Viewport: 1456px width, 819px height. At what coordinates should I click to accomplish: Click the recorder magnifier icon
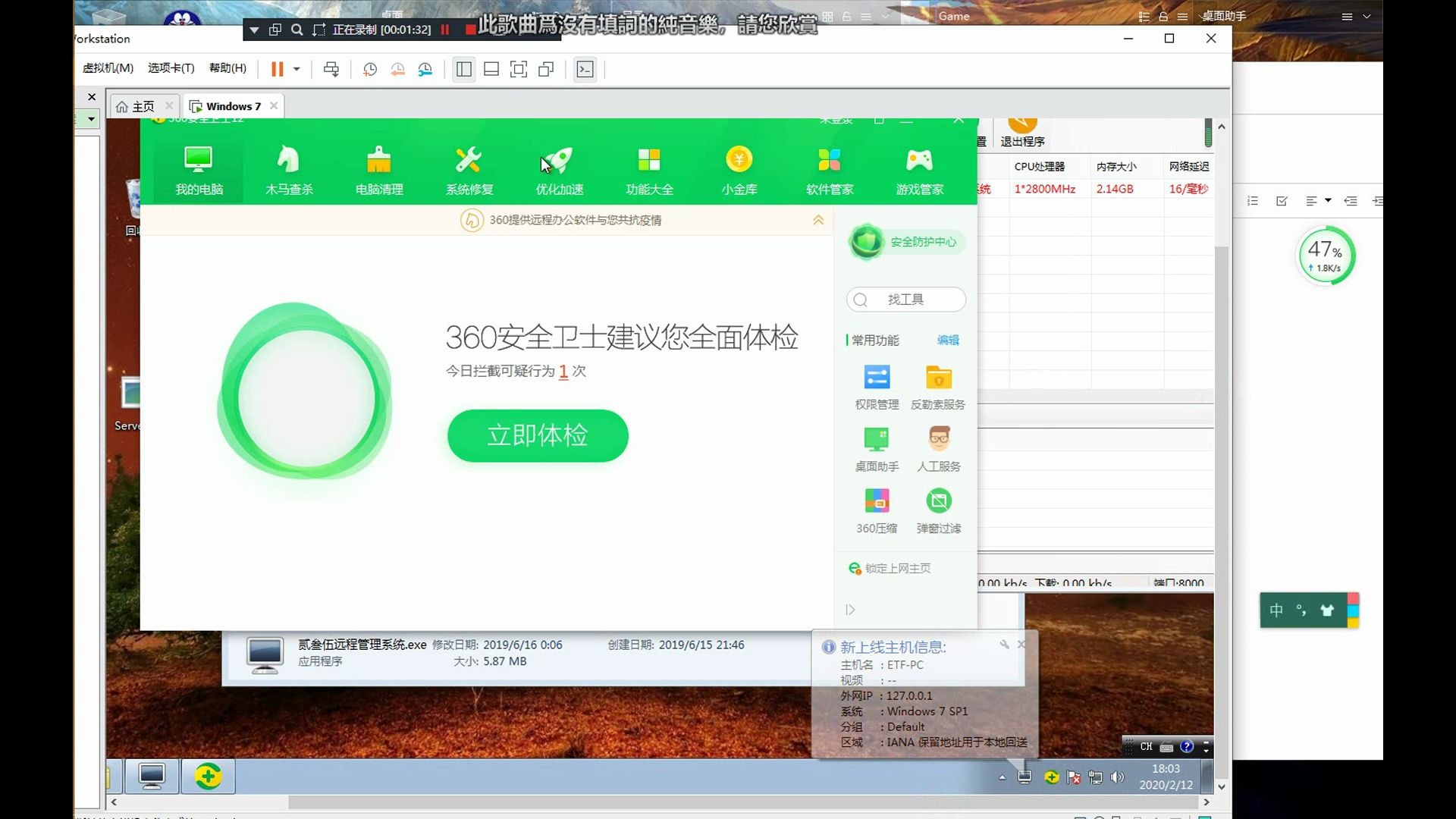297,30
